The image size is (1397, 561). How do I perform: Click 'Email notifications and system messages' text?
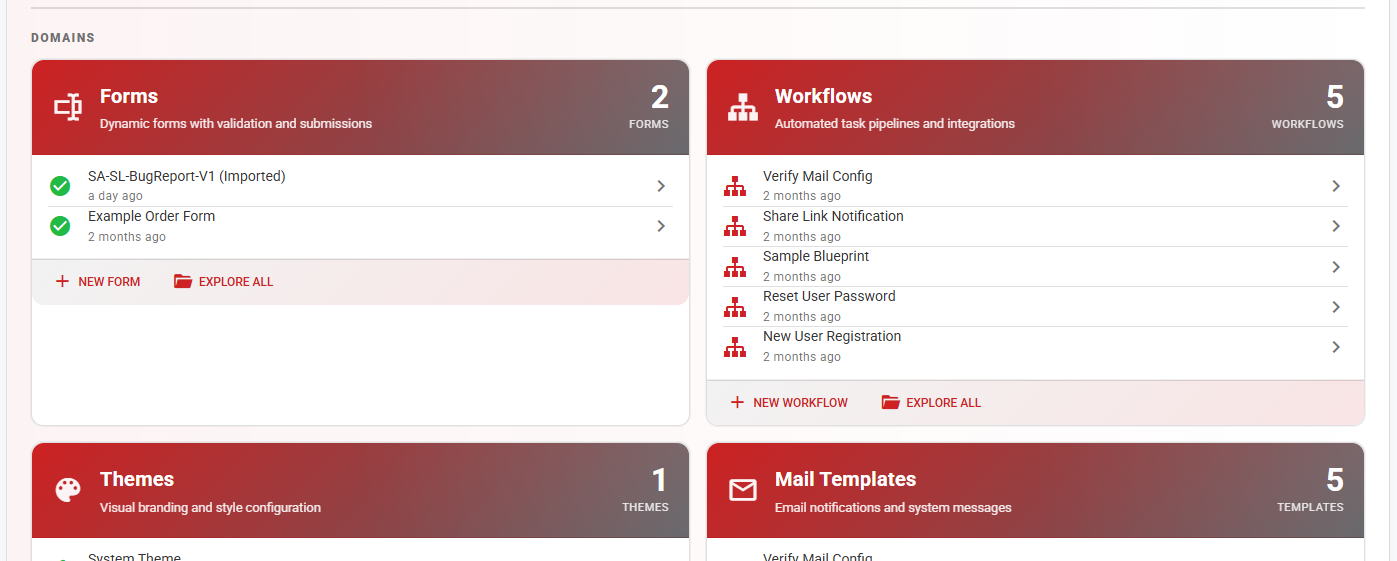tap(893, 508)
